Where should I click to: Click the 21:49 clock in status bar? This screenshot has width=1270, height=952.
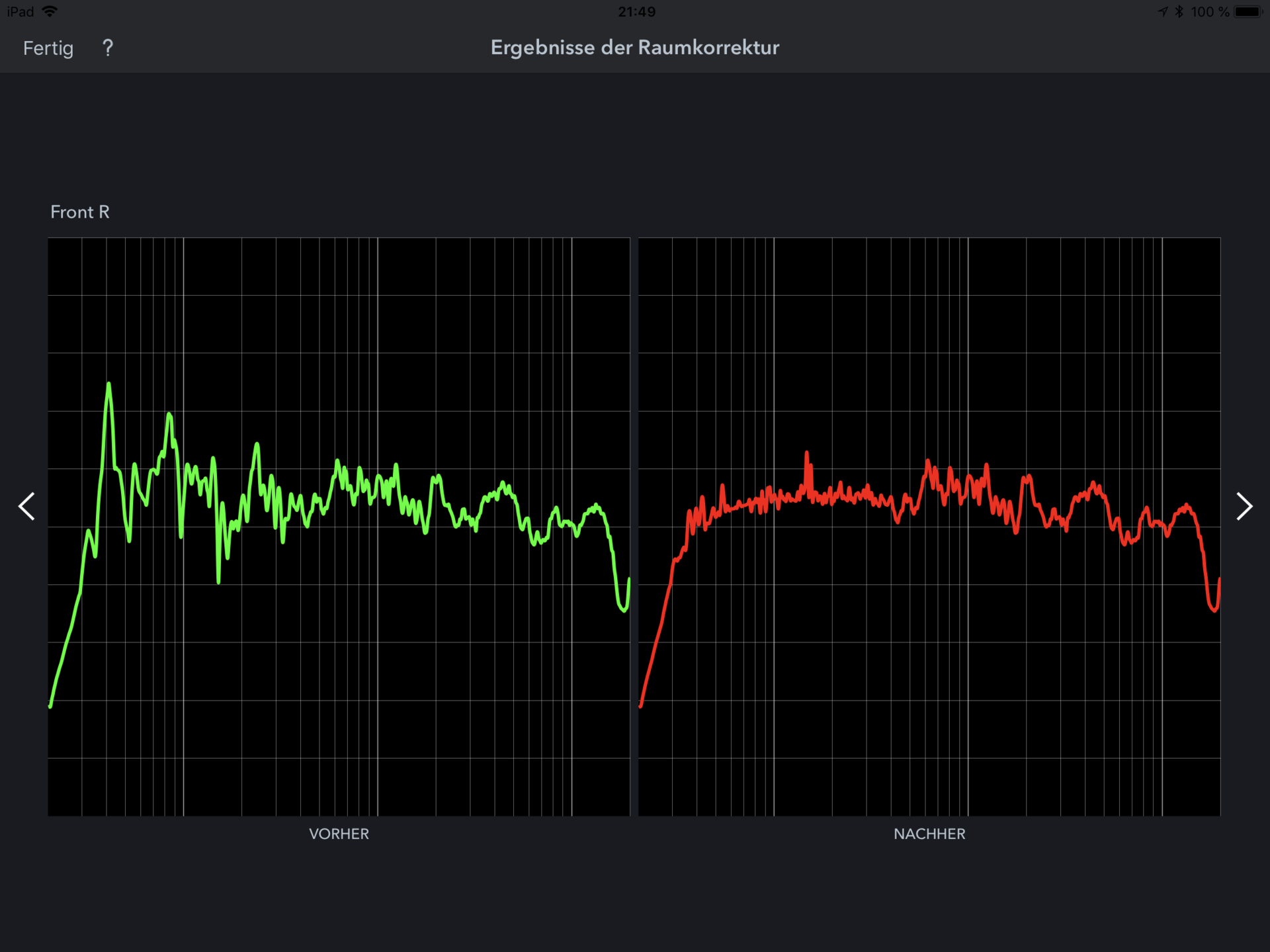tap(636, 11)
